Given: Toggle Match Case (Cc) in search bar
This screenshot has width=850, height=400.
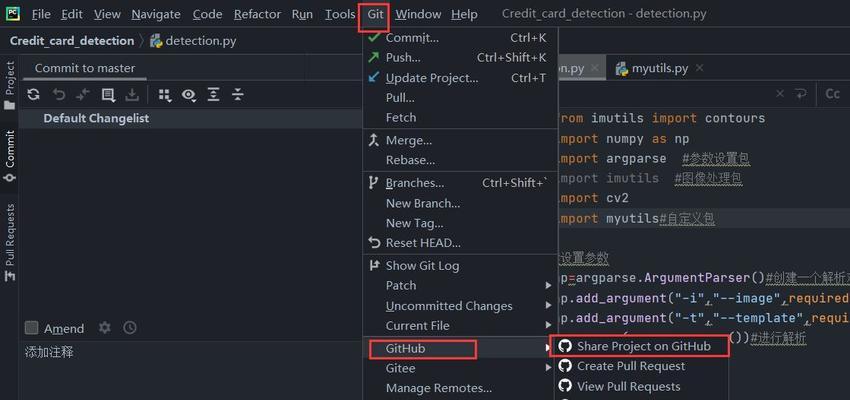Looking at the screenshot, I should point(832,94).
